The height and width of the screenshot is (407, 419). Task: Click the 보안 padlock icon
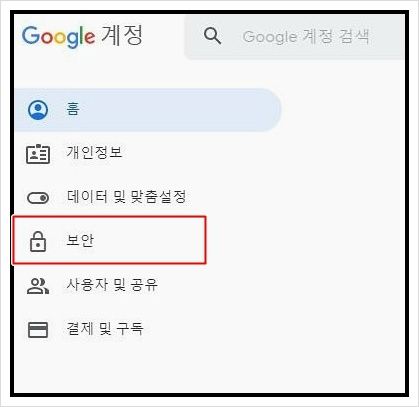[x=38, y=241]
